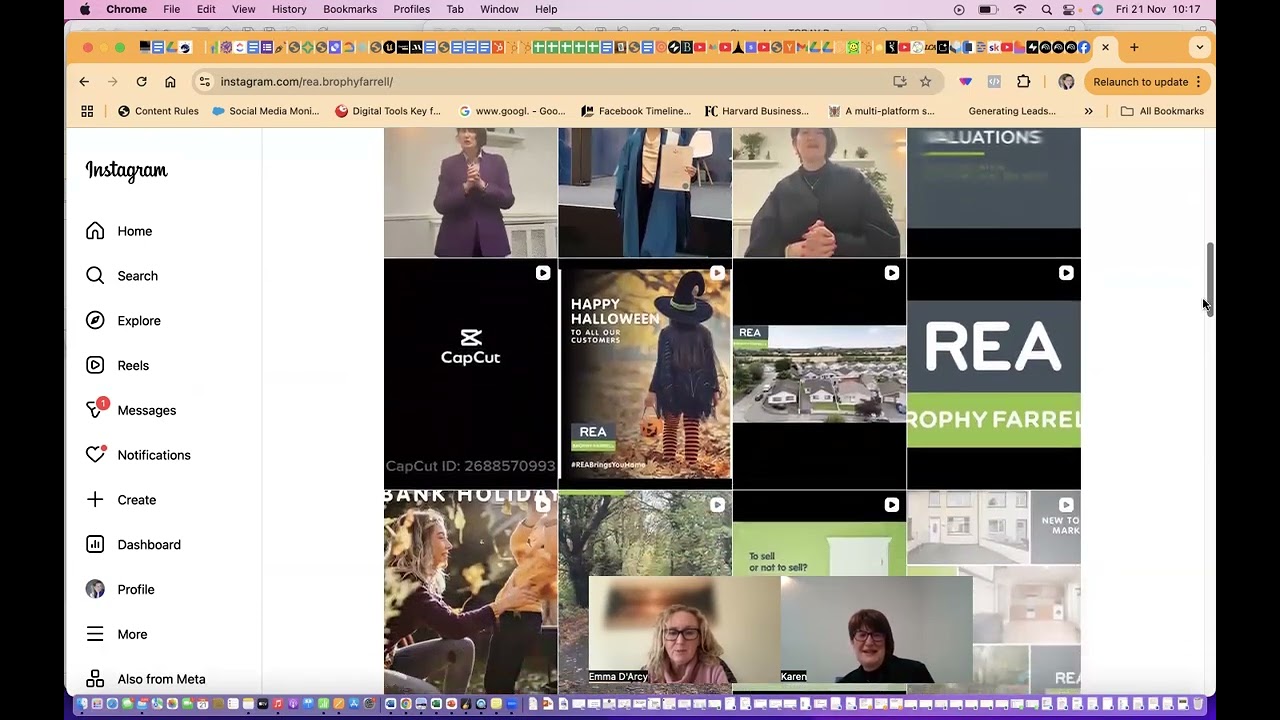Open the Valuations post
This screenshot has height=720, width=1280.
click(x=994, y=192)
